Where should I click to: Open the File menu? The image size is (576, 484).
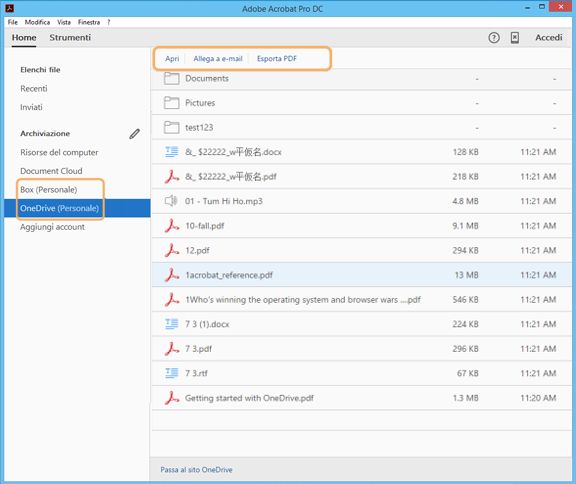[x=12, y=22]
